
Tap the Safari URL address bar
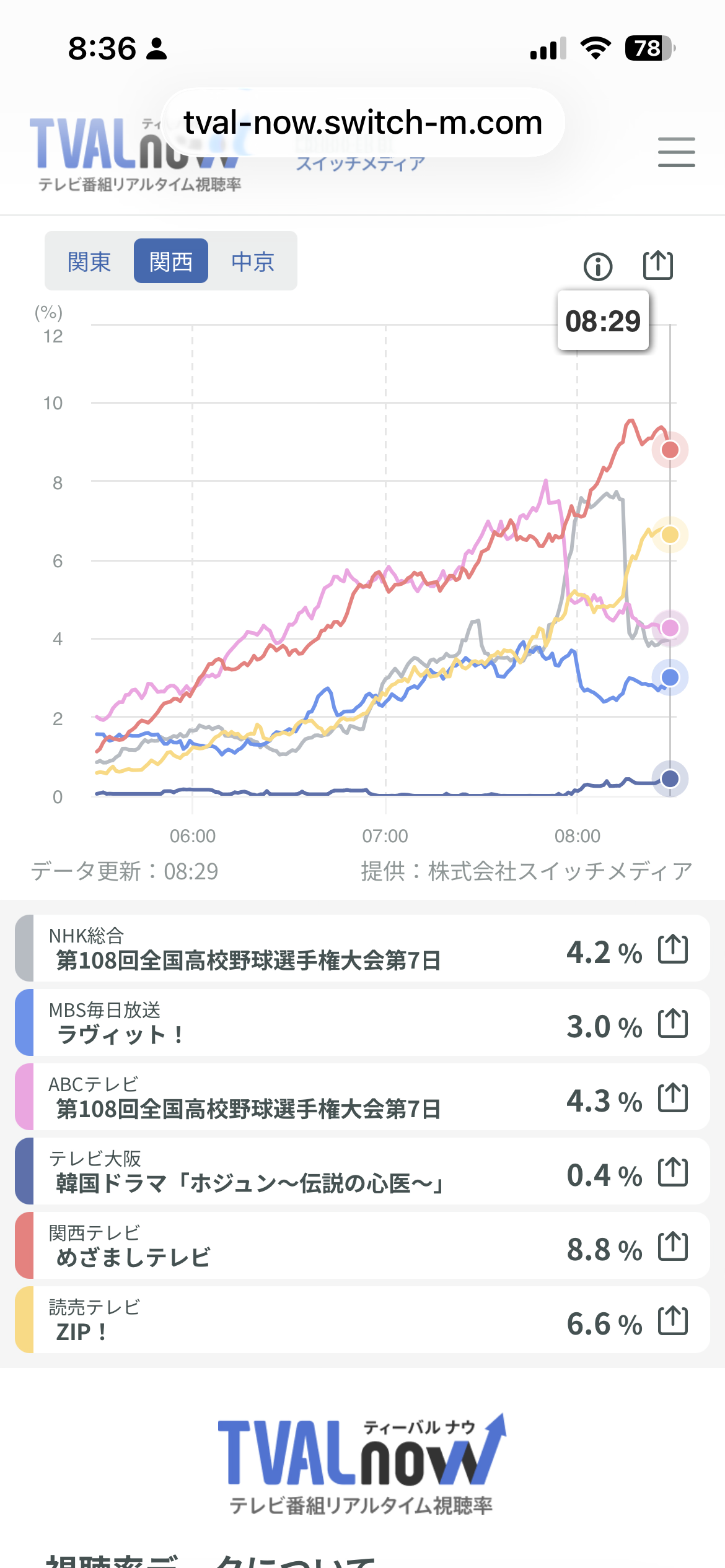pos(363,123)
